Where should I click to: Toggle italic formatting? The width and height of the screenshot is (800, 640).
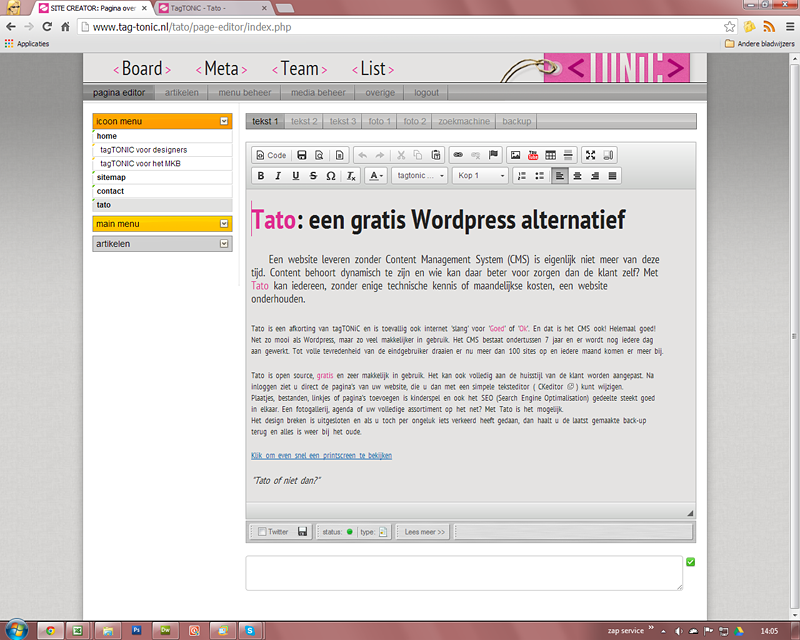point(278,176)
